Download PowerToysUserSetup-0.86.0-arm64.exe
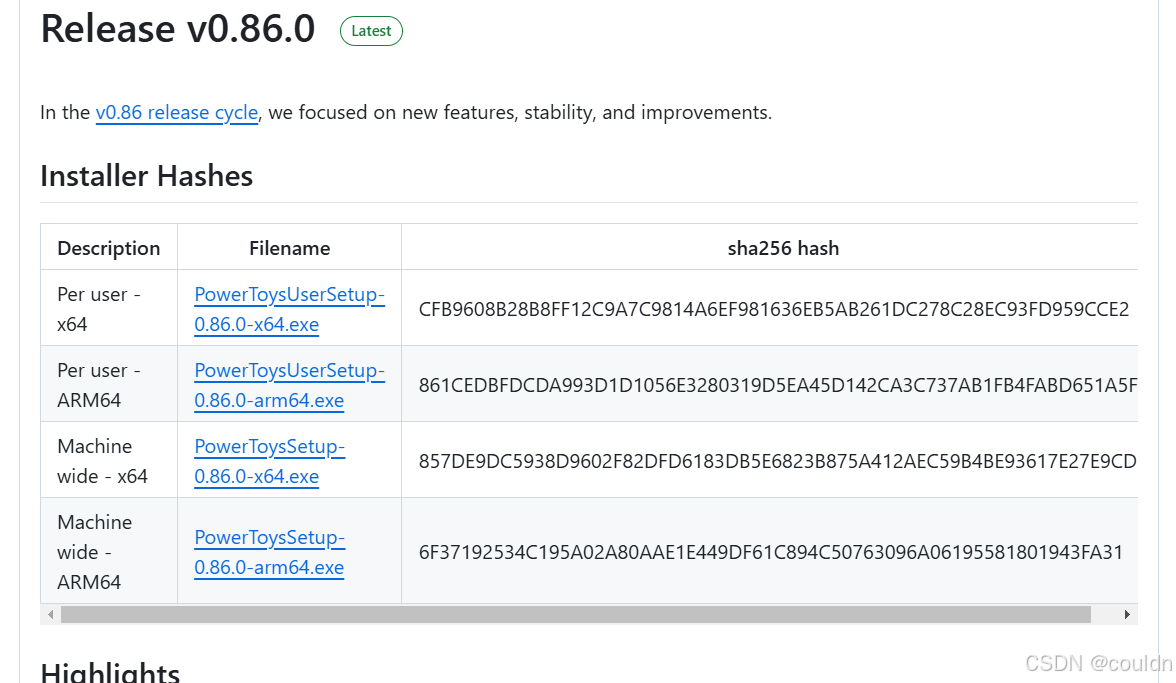Viewport: 1176px width, 683px height. pyautogui.click(x=289, y=385)
